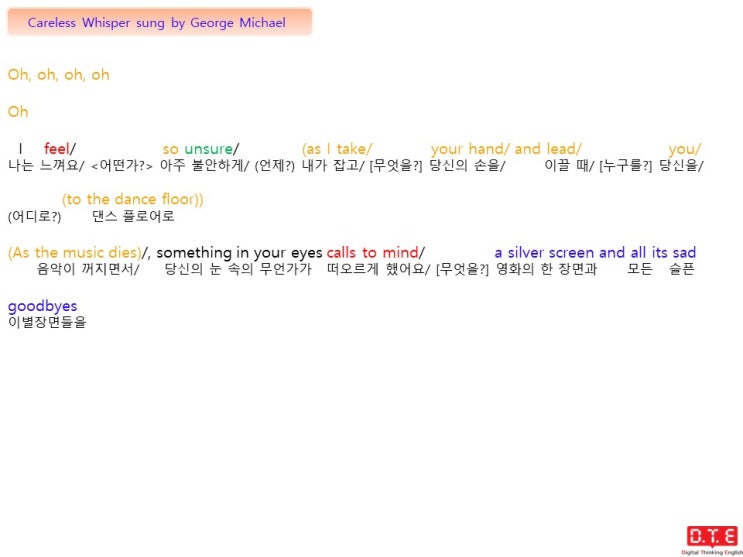Click the blue word 'goodbyes'

click(43, 306)
